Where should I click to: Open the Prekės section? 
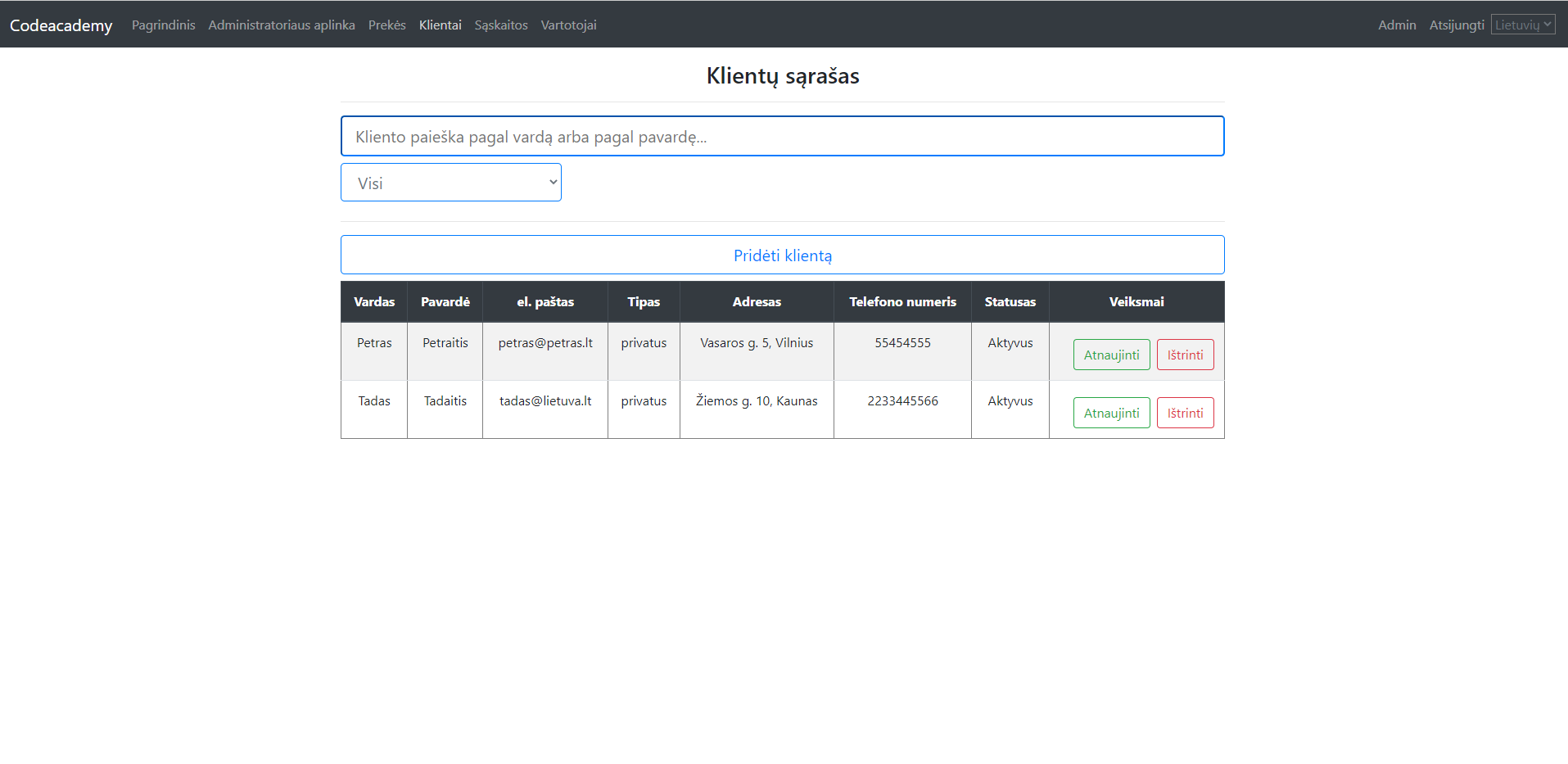click(x=386, y=25)
